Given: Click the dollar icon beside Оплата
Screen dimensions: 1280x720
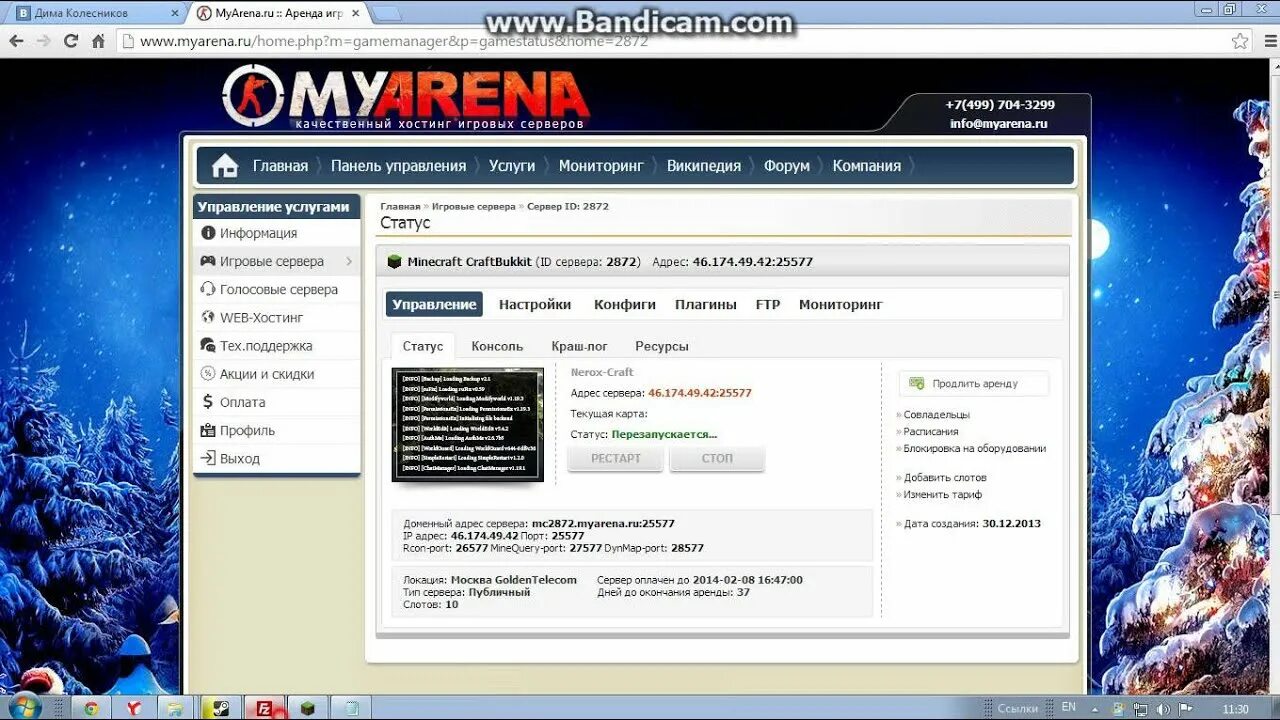Looking at the screenshot, I should click(208, 402).
